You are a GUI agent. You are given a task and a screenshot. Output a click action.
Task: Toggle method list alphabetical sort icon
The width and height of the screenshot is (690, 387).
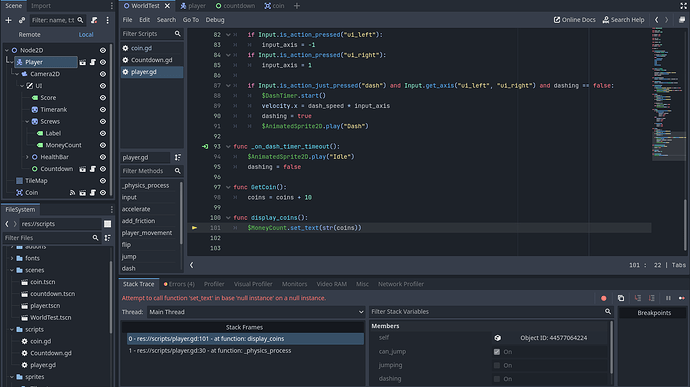coord(178,157)
